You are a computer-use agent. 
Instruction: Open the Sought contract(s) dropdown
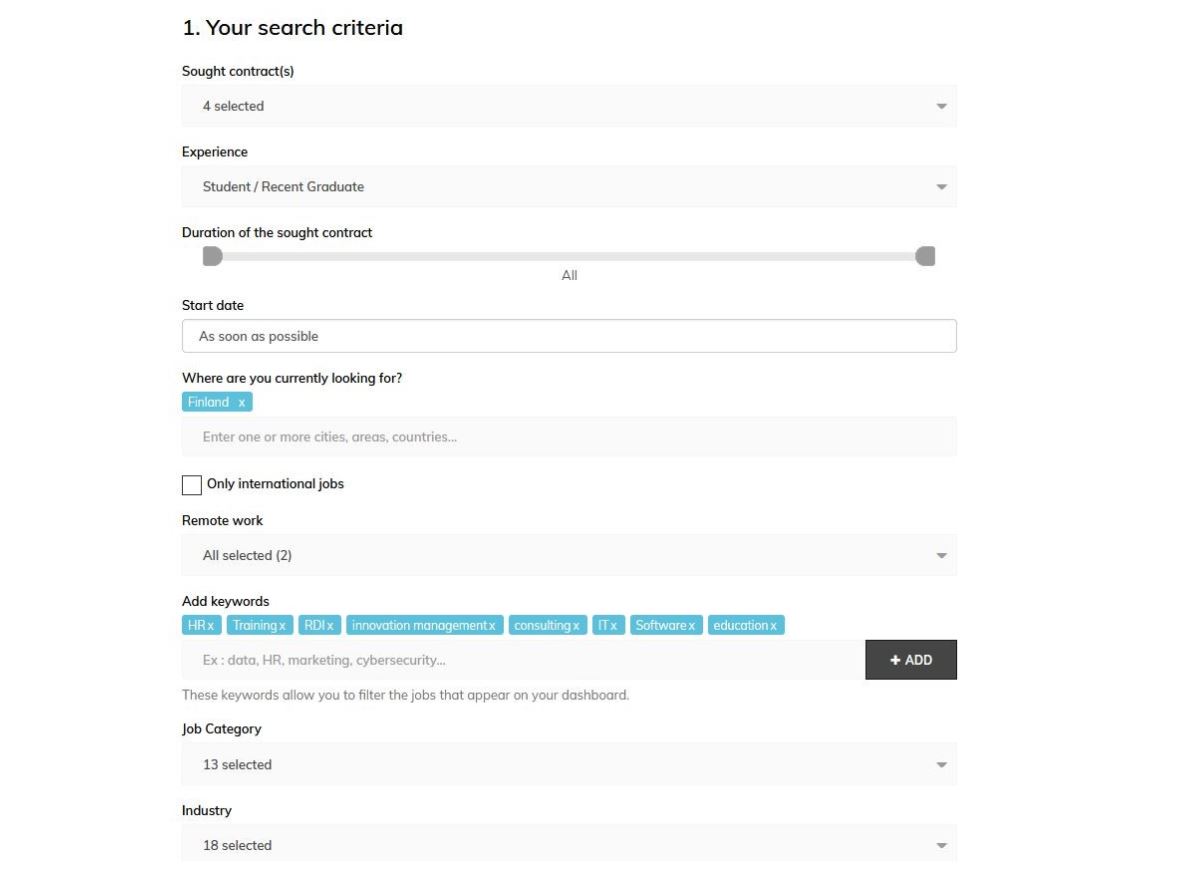(569, 106)
